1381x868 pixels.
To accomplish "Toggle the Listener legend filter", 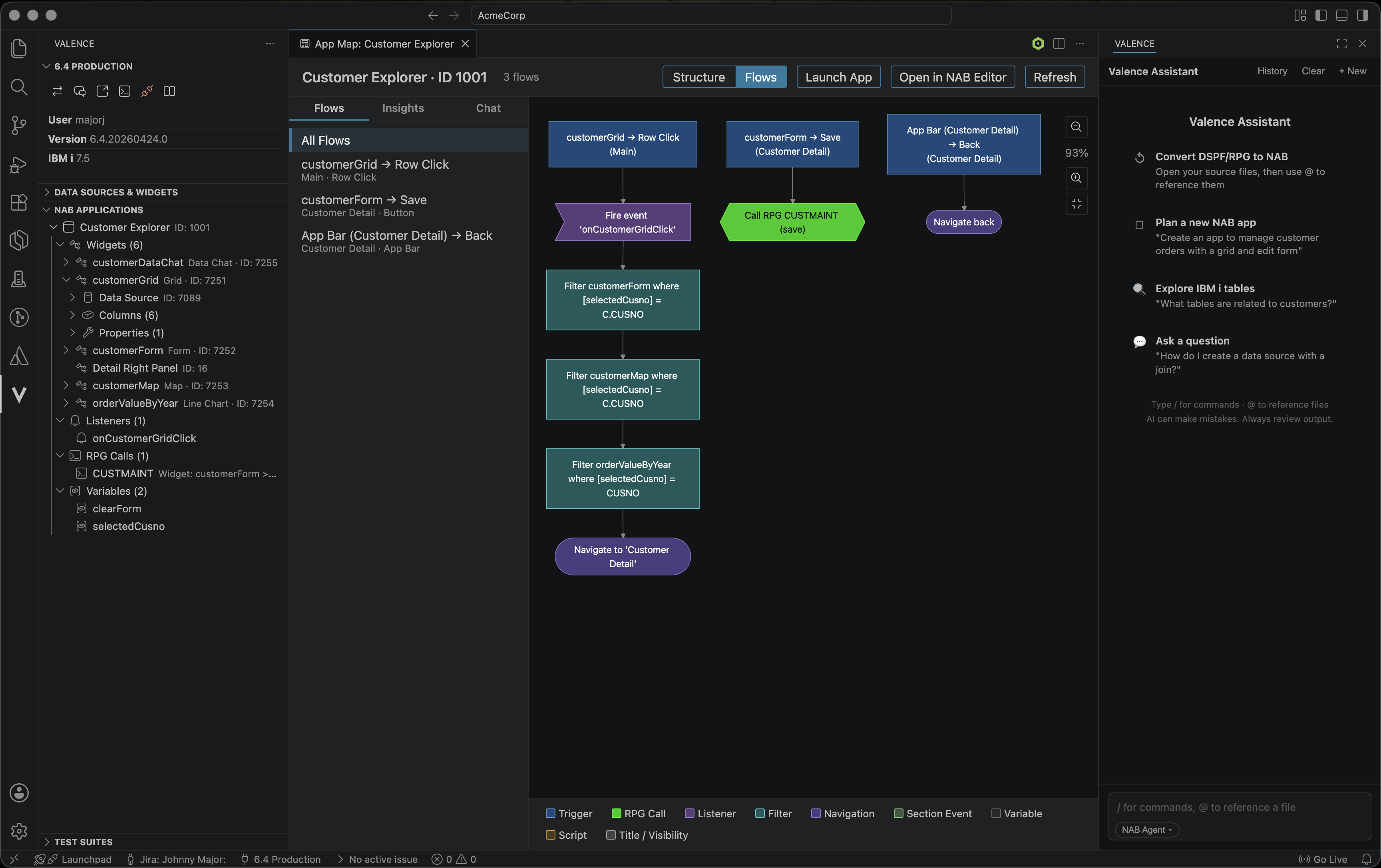I will pyautogui.click(x=710, y=813).
